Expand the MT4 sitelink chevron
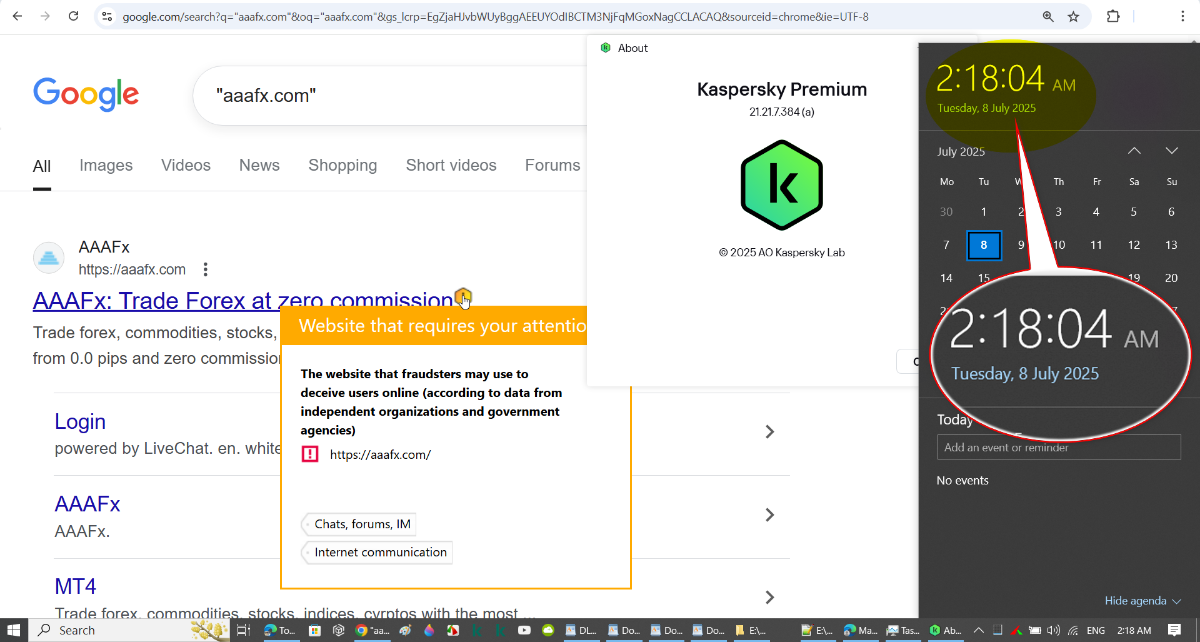Screen dimensions: 1200x642 click(769, 597)
